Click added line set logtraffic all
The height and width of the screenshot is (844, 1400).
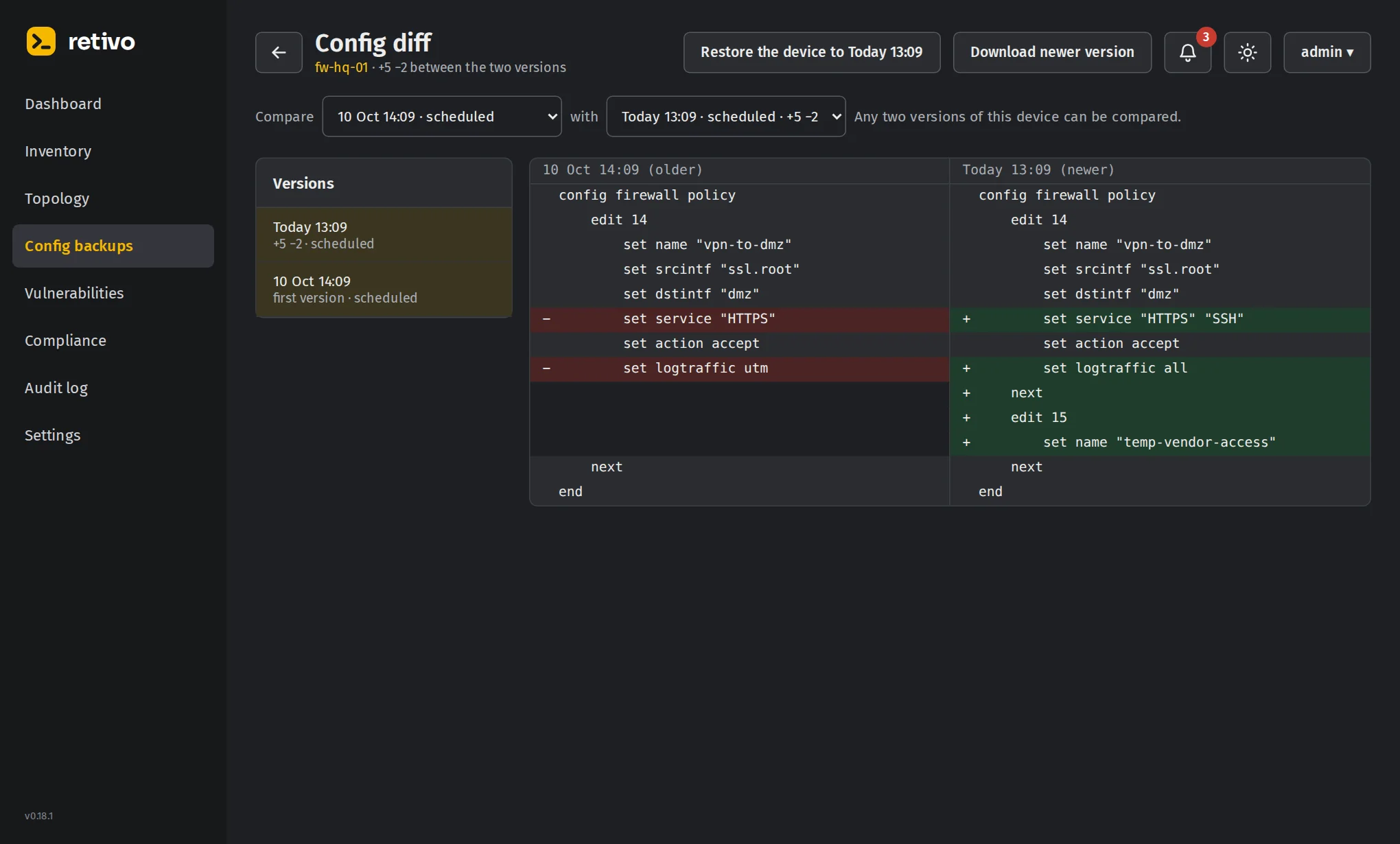[1160, 368]
